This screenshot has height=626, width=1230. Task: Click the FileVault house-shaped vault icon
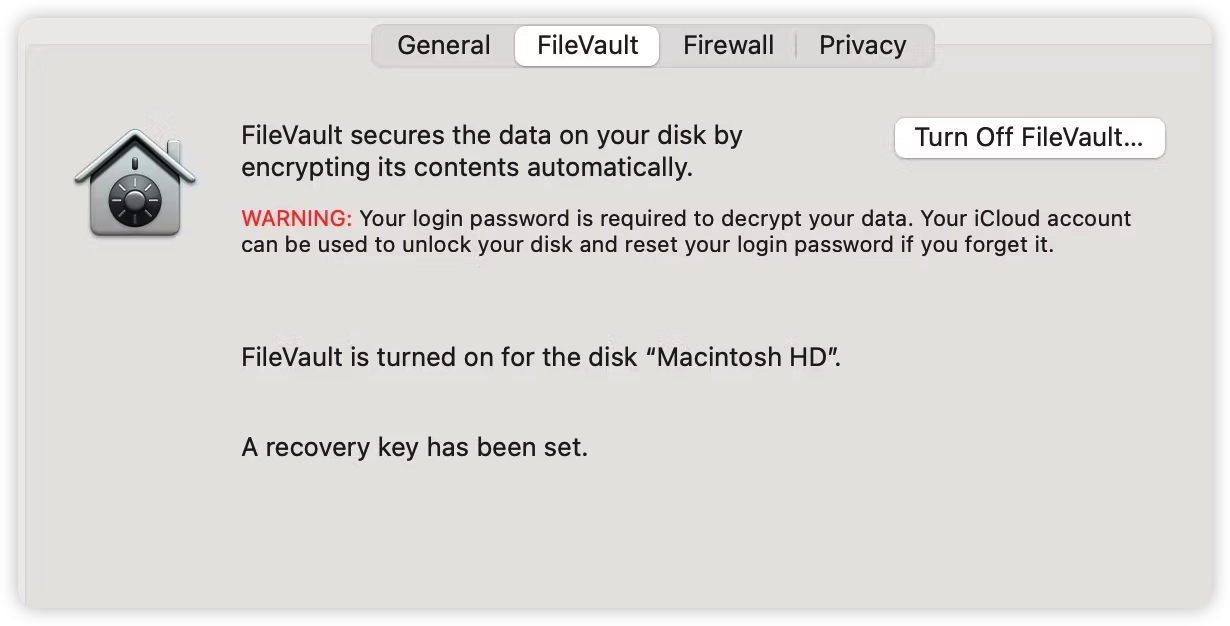click(x=134, y=183)
